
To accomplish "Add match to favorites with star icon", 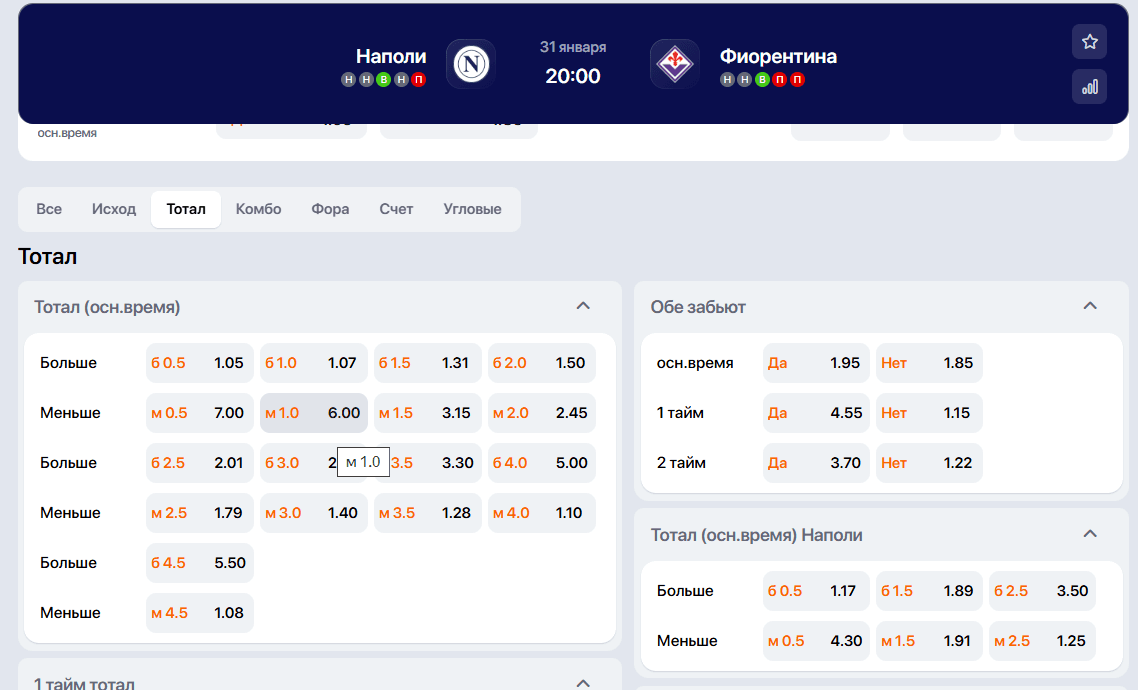I will click(1089, 42).
